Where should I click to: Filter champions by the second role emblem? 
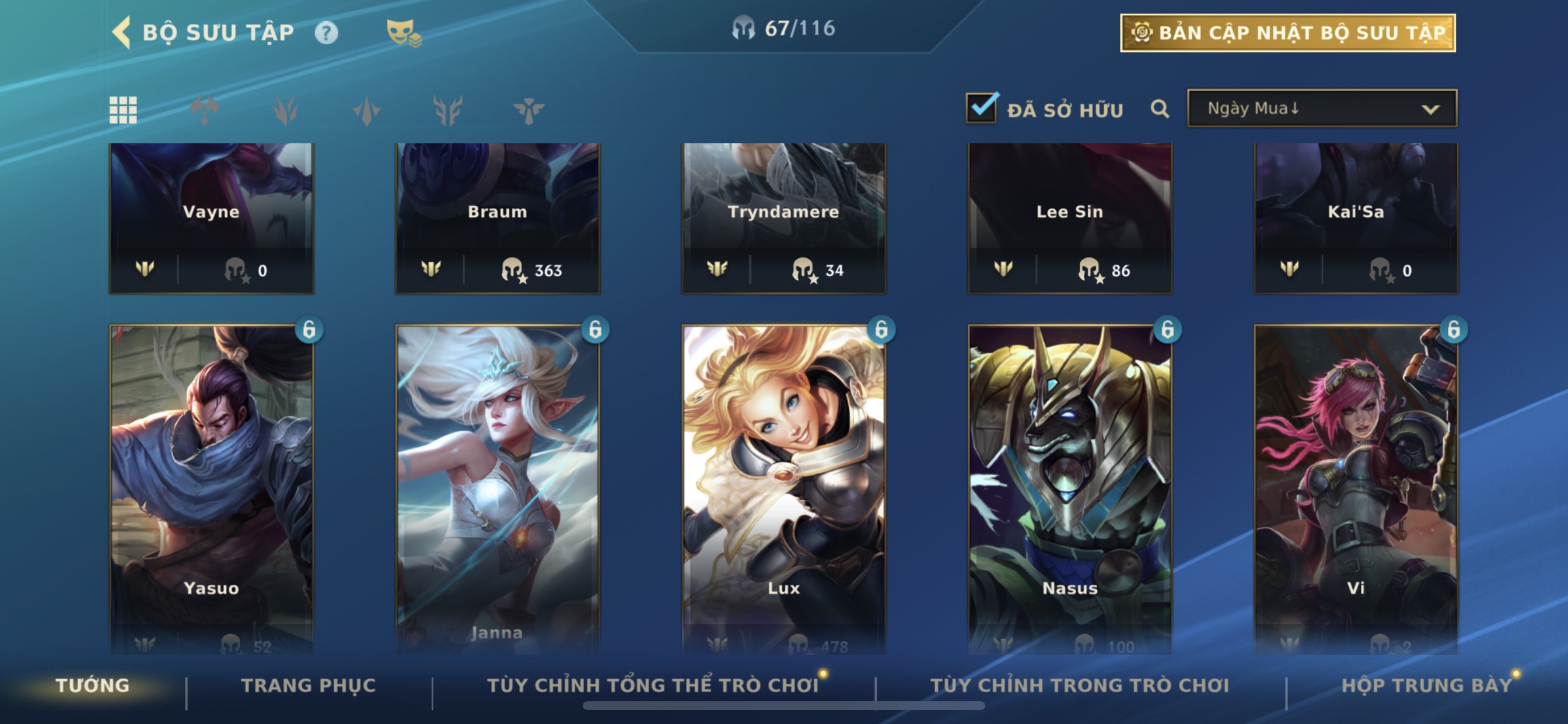point(285,110)
